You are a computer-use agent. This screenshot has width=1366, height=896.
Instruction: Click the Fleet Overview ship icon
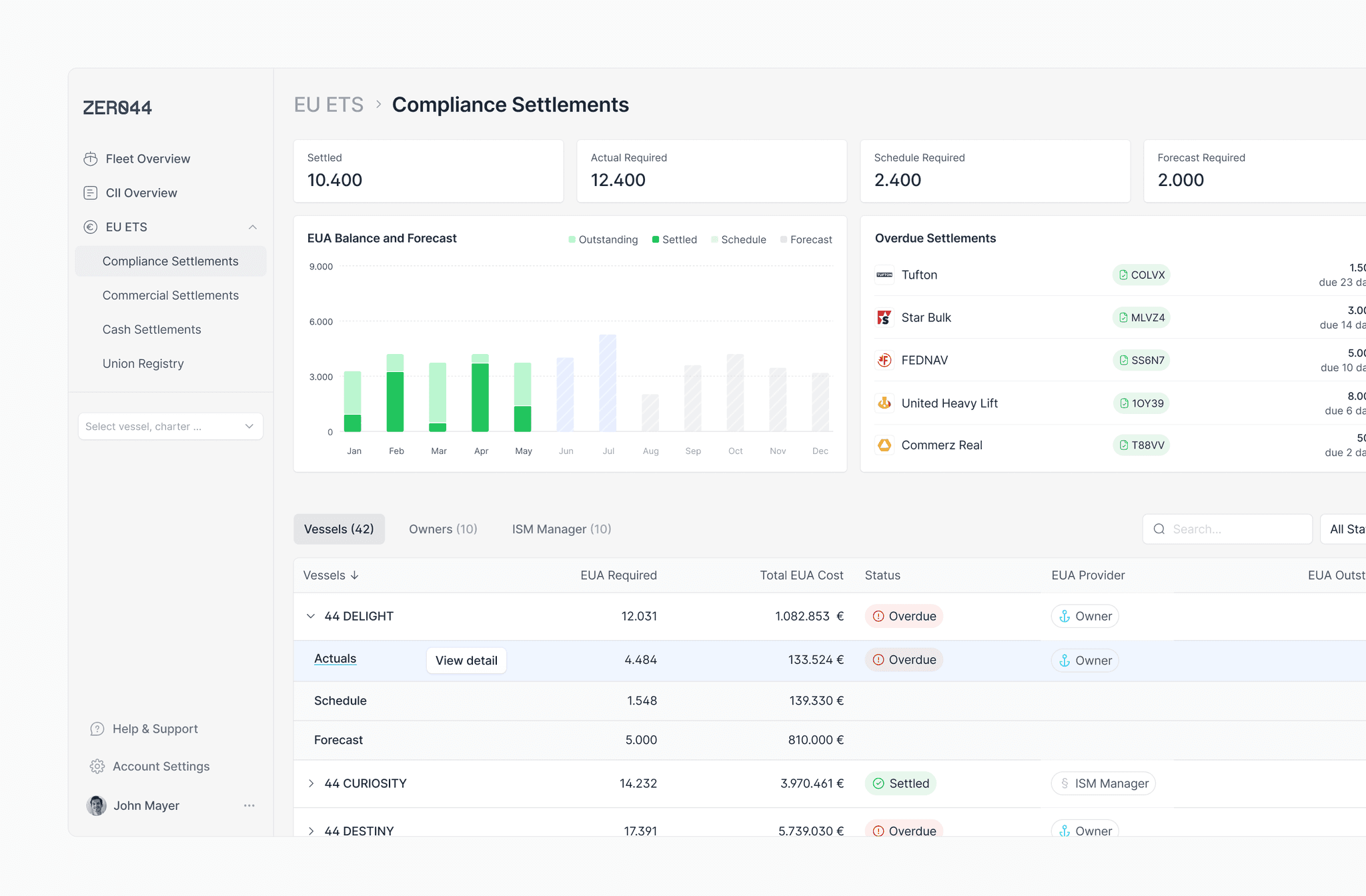(91, 159)
